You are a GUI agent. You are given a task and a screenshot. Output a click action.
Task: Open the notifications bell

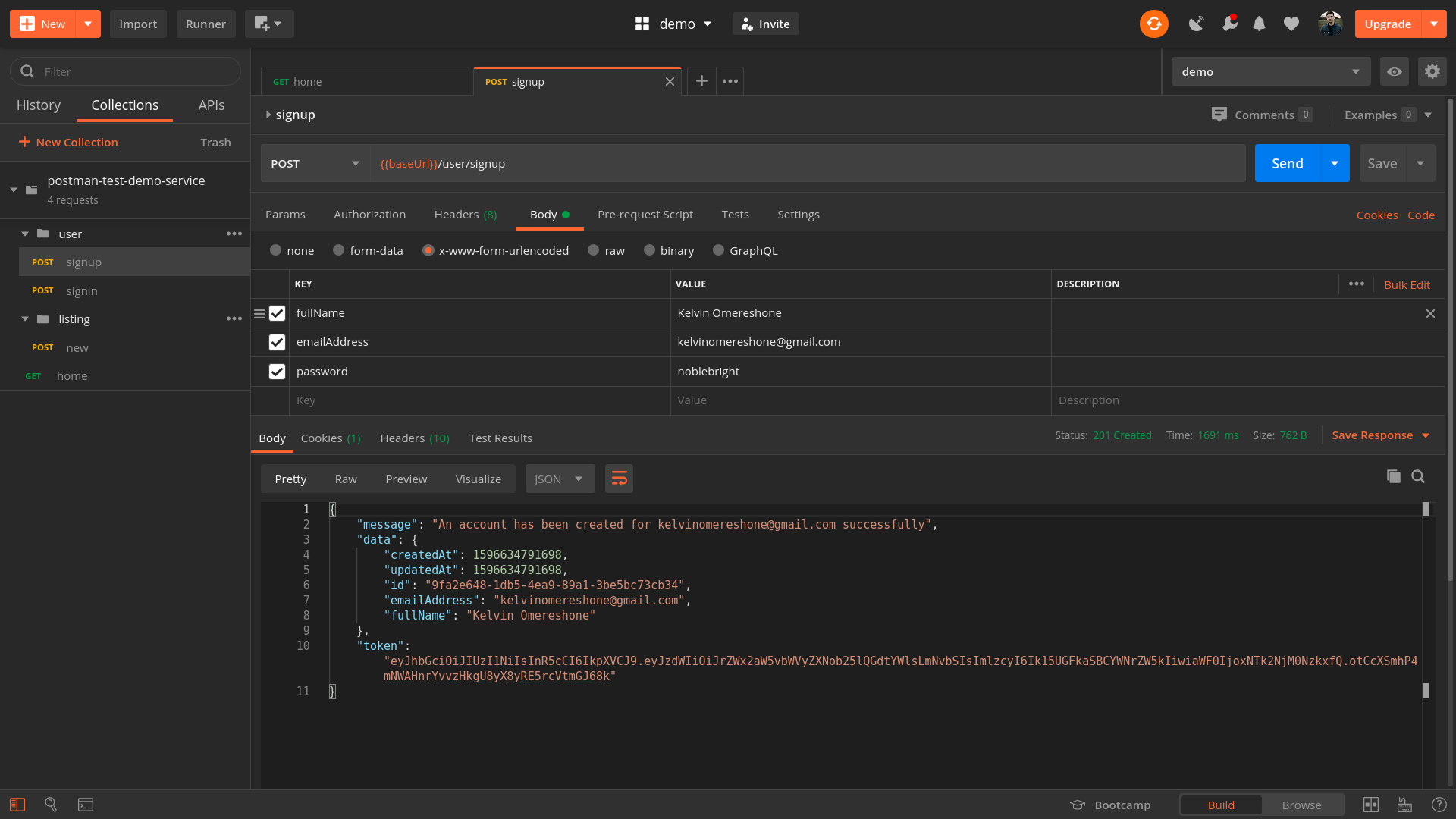tap(1259, 24)
